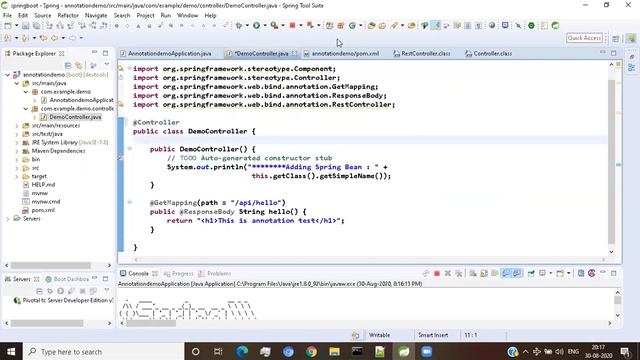Screen dimensions: 640x360
Task: Click Remove All Terminated Launches icon
Action: tap(458, 273)
